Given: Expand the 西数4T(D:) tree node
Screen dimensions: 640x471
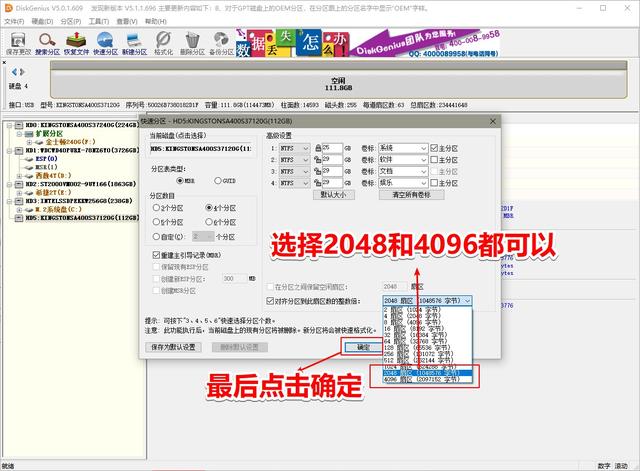Looking at the screenshot, I should coord(19,176).
